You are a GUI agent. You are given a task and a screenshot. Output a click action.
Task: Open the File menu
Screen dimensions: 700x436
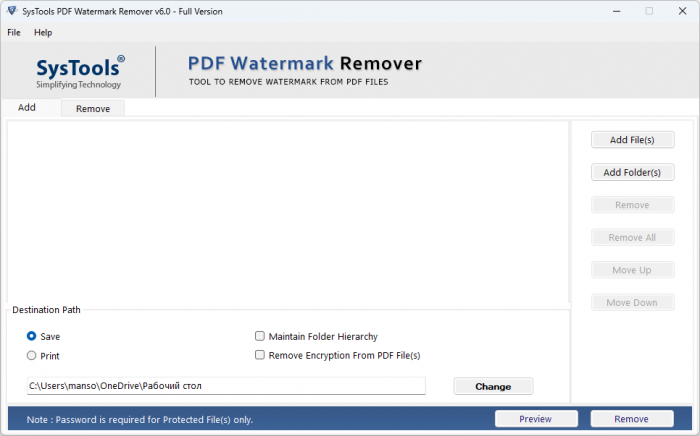14,33
